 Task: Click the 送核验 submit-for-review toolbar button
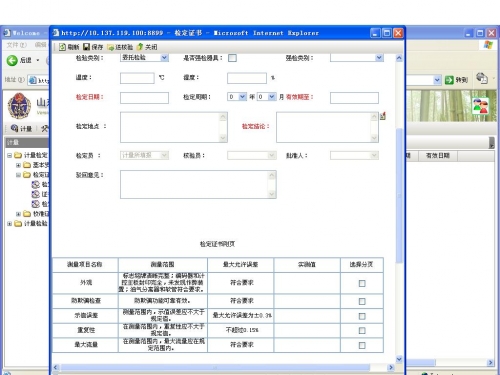(120, 47)
